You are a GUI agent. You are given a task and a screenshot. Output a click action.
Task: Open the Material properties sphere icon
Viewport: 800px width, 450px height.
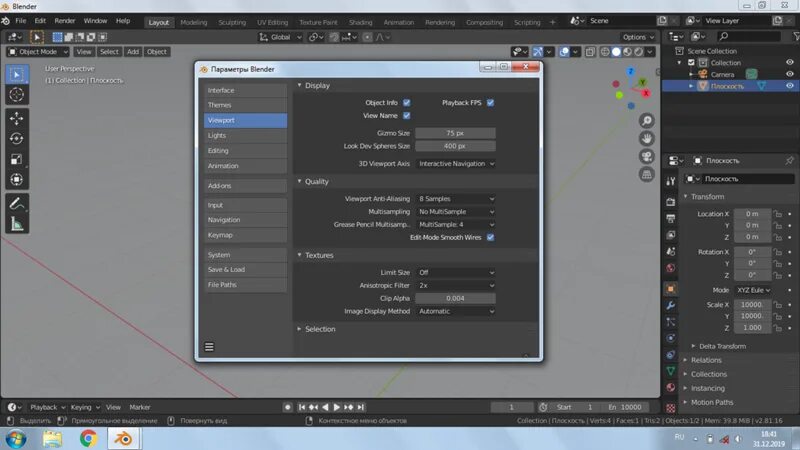pyautogui.click(x=670, y=387)
